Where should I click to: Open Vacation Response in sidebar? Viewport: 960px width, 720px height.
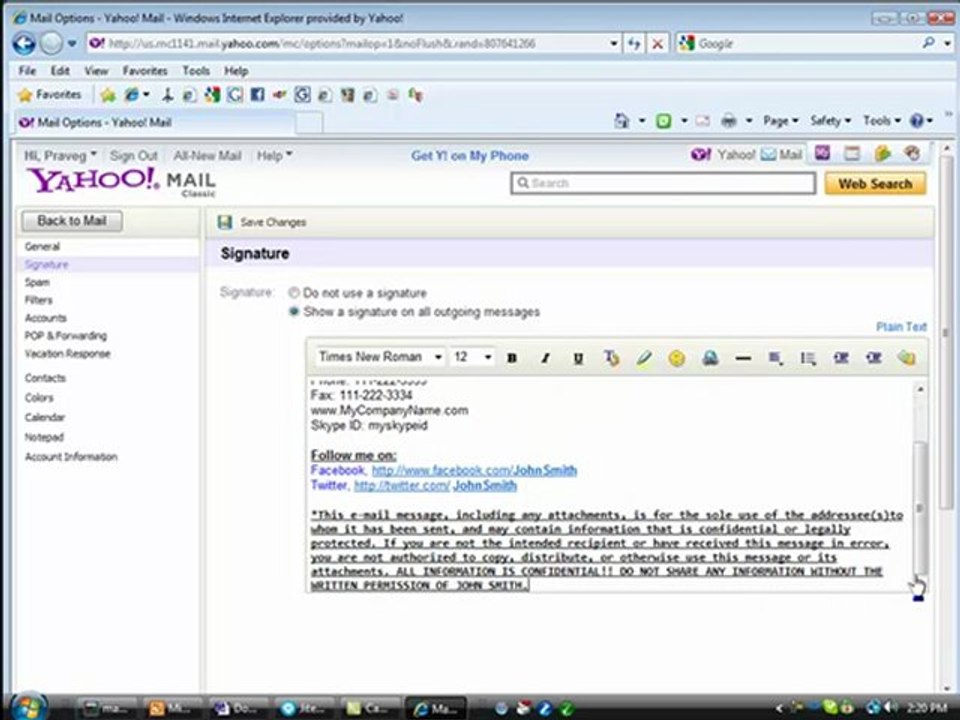[x=67, y=354]
